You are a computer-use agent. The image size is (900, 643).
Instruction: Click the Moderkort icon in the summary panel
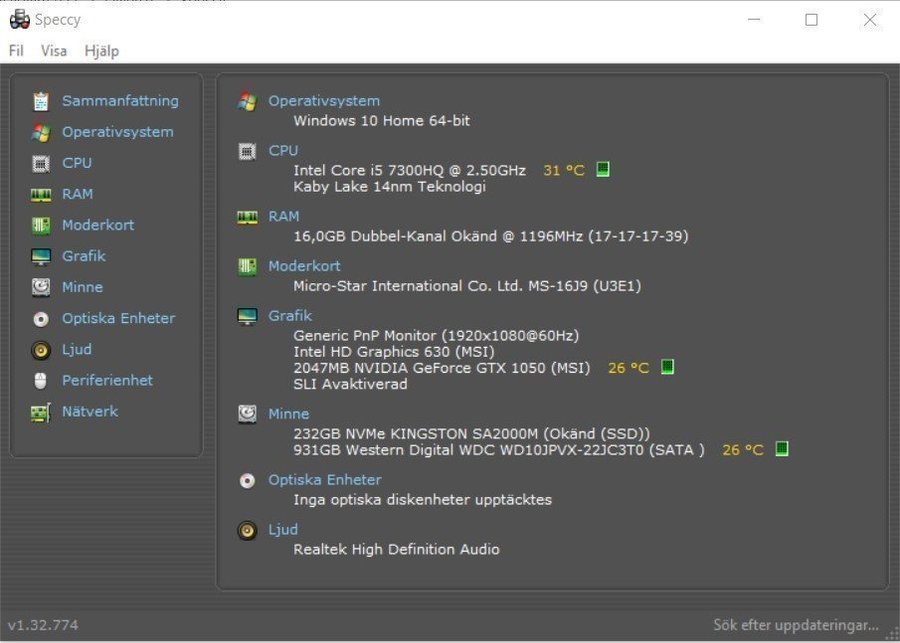247,266
